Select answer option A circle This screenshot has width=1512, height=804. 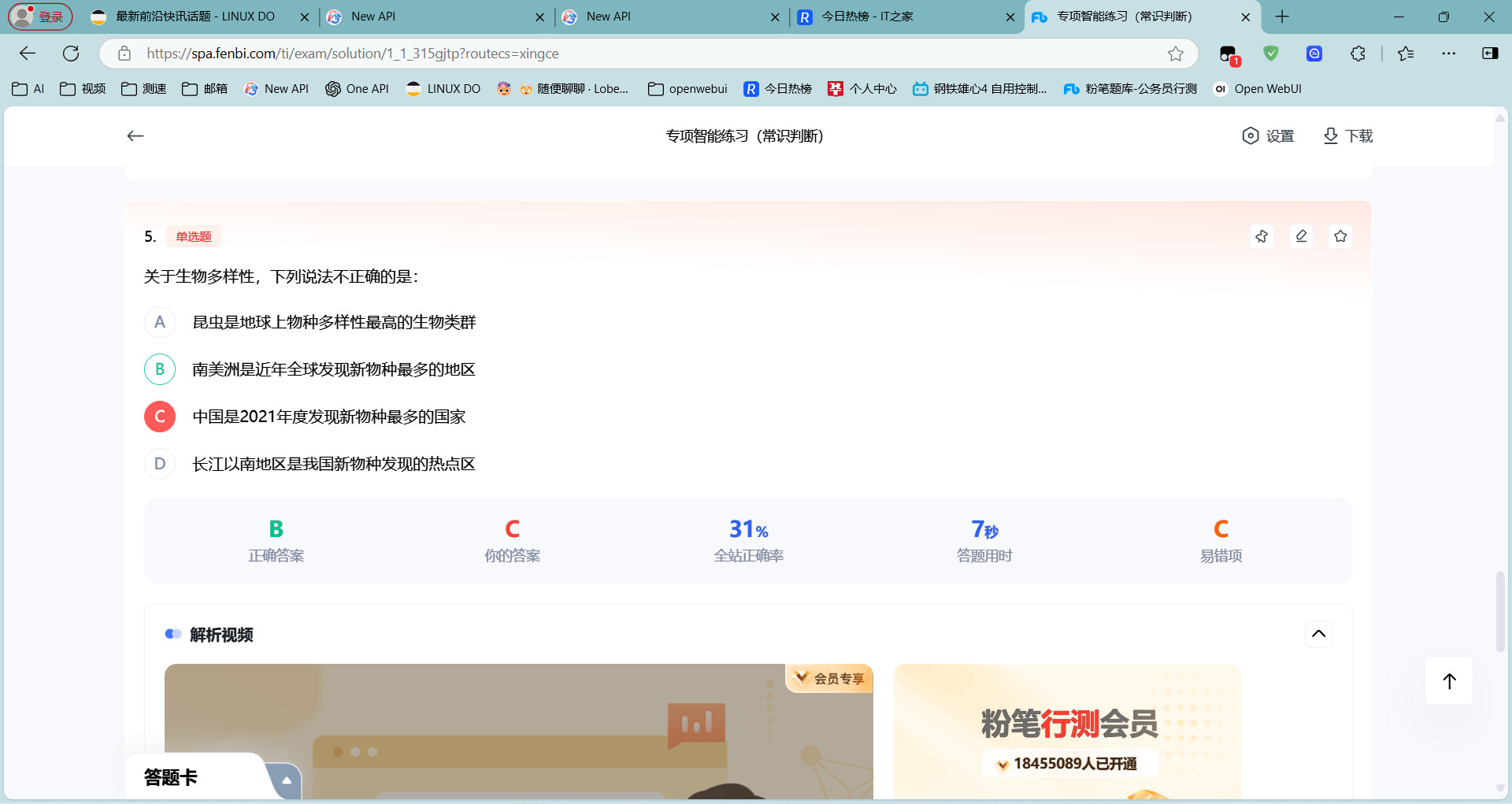(x=160, y=322)
